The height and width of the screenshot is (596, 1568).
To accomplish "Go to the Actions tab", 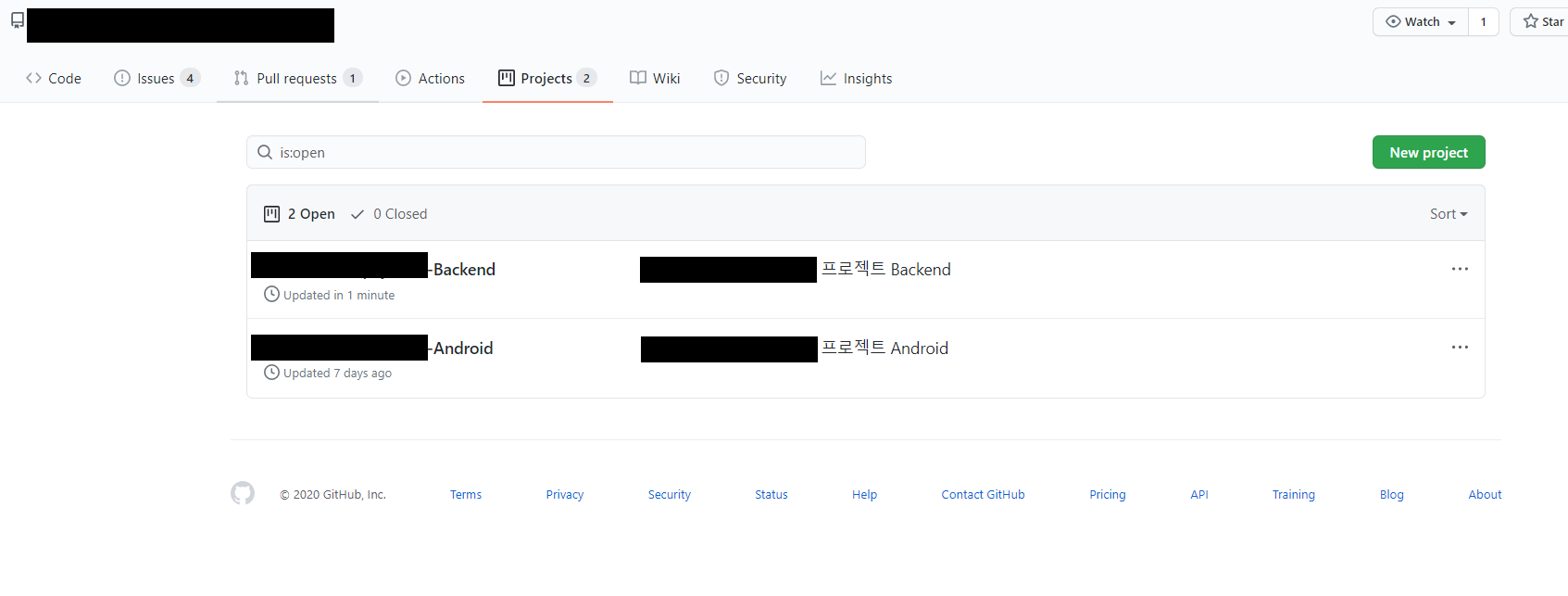I will coord(431,79).
